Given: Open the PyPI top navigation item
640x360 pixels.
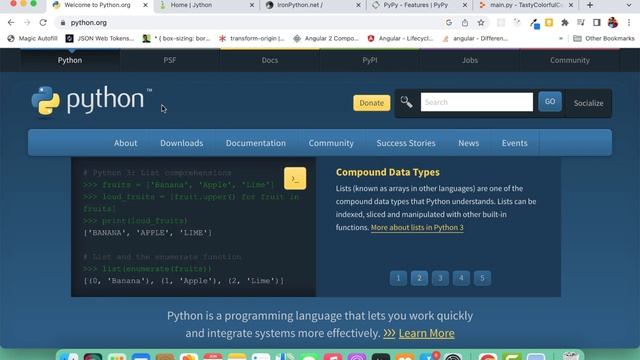Looking at the screenshot, I should 370,60.
